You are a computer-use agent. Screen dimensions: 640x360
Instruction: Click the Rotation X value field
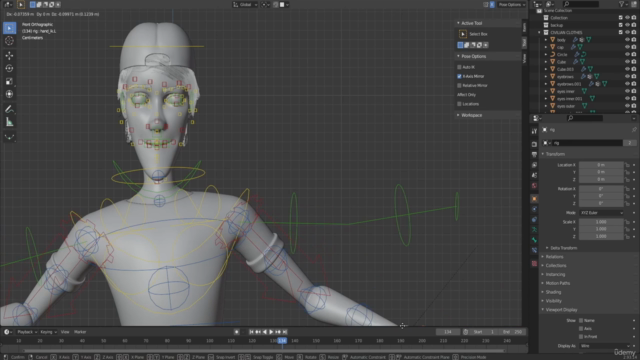point(601,189)
